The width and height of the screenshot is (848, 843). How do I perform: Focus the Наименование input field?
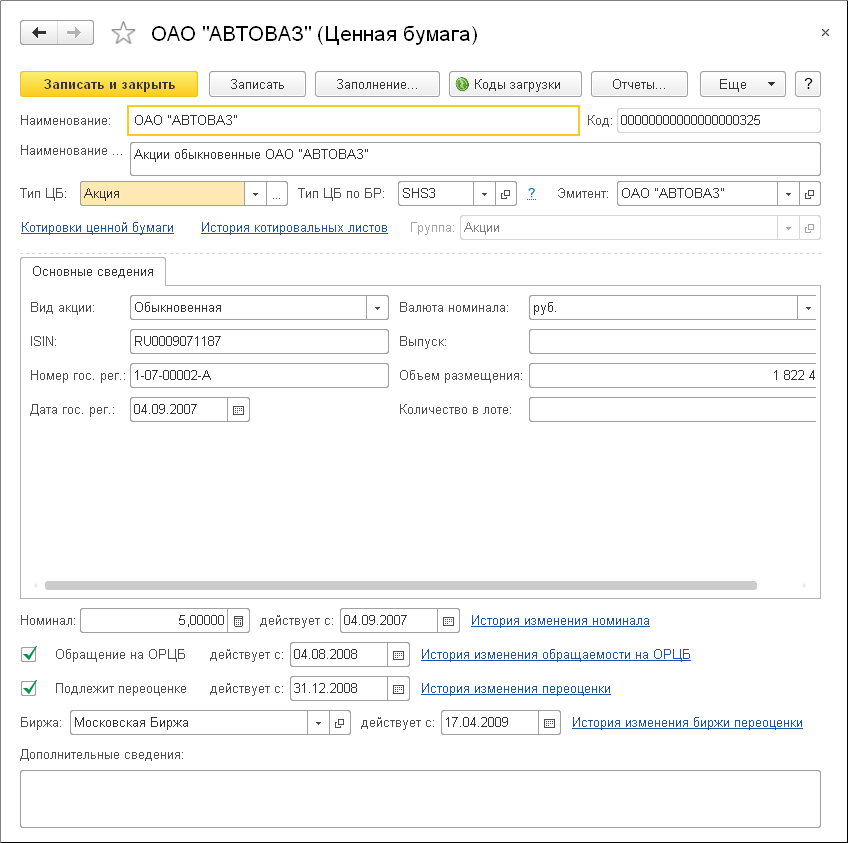(x=354, y=121)
